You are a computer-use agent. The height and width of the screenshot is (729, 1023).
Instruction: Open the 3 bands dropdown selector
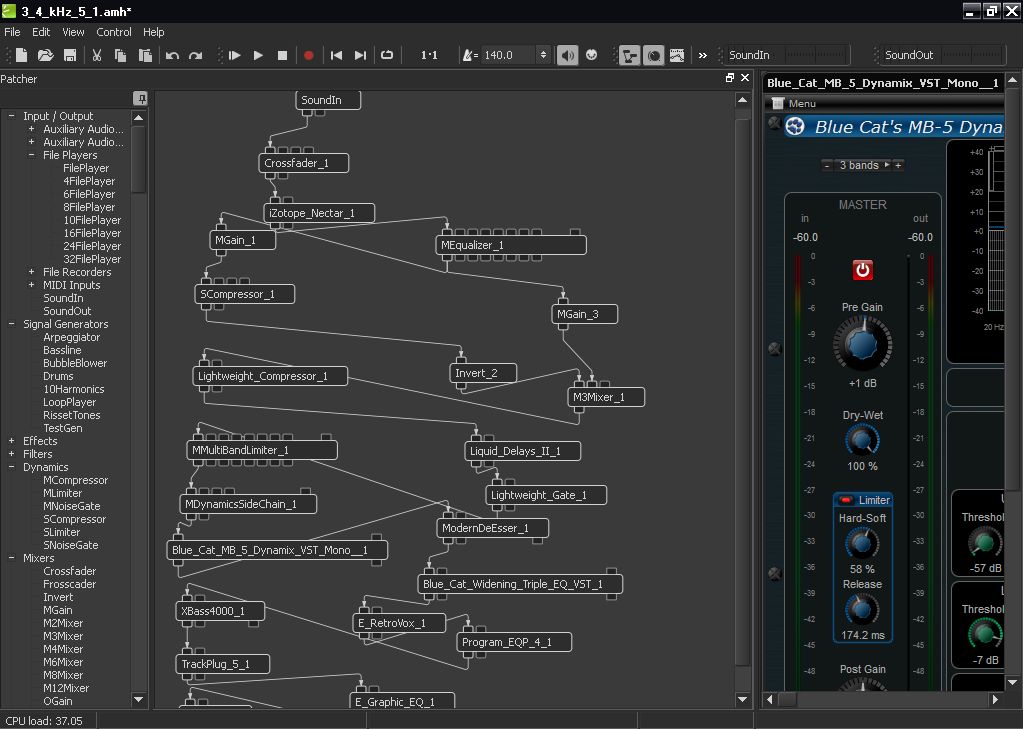(x=862, y=165)
